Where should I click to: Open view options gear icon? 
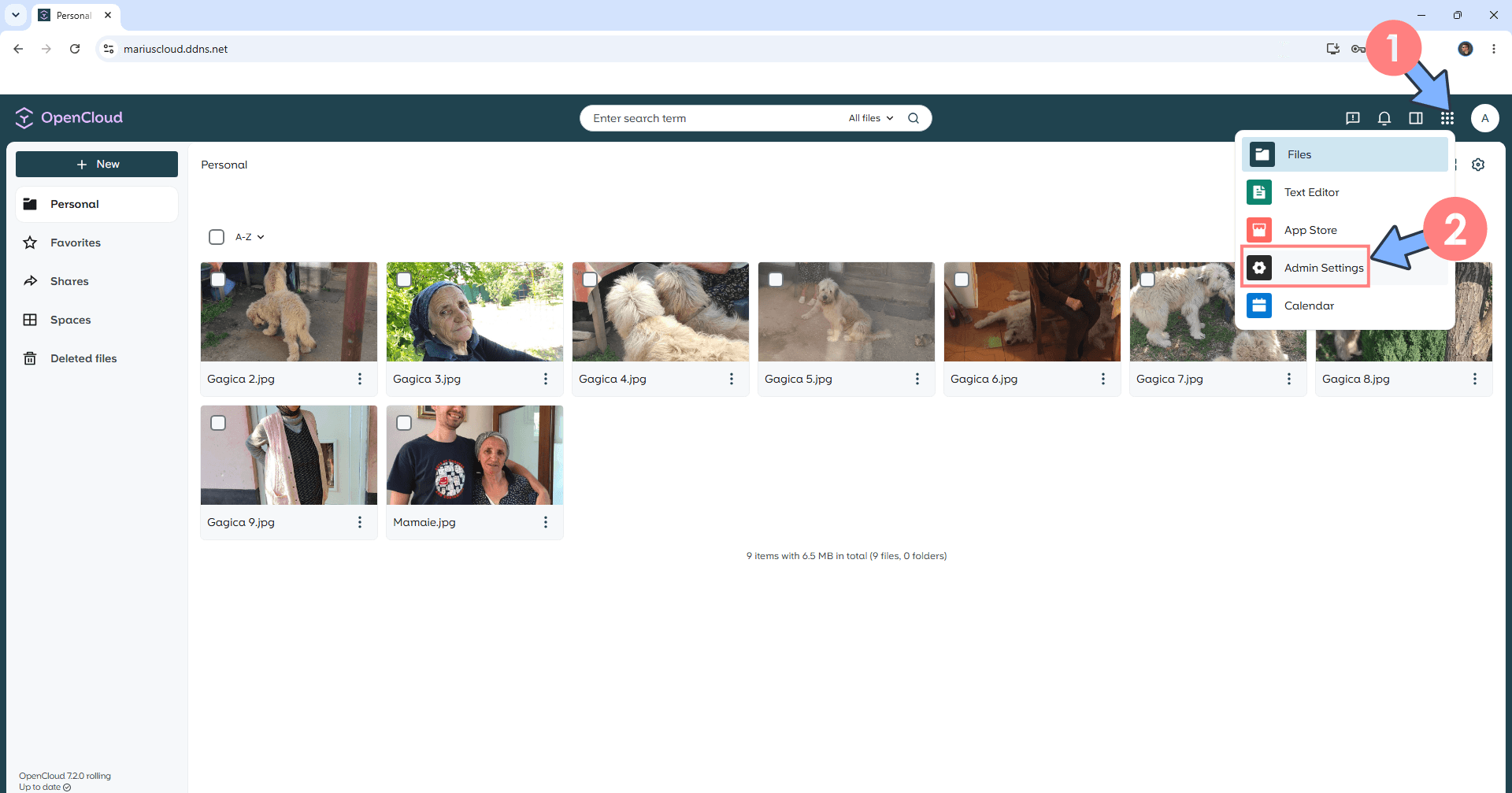tap(1478, 165)
